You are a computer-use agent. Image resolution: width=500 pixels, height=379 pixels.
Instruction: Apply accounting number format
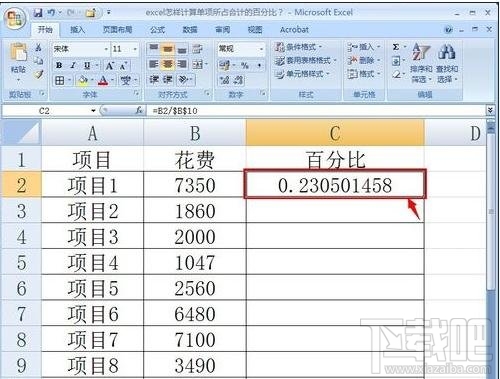(x=225, y=65)
